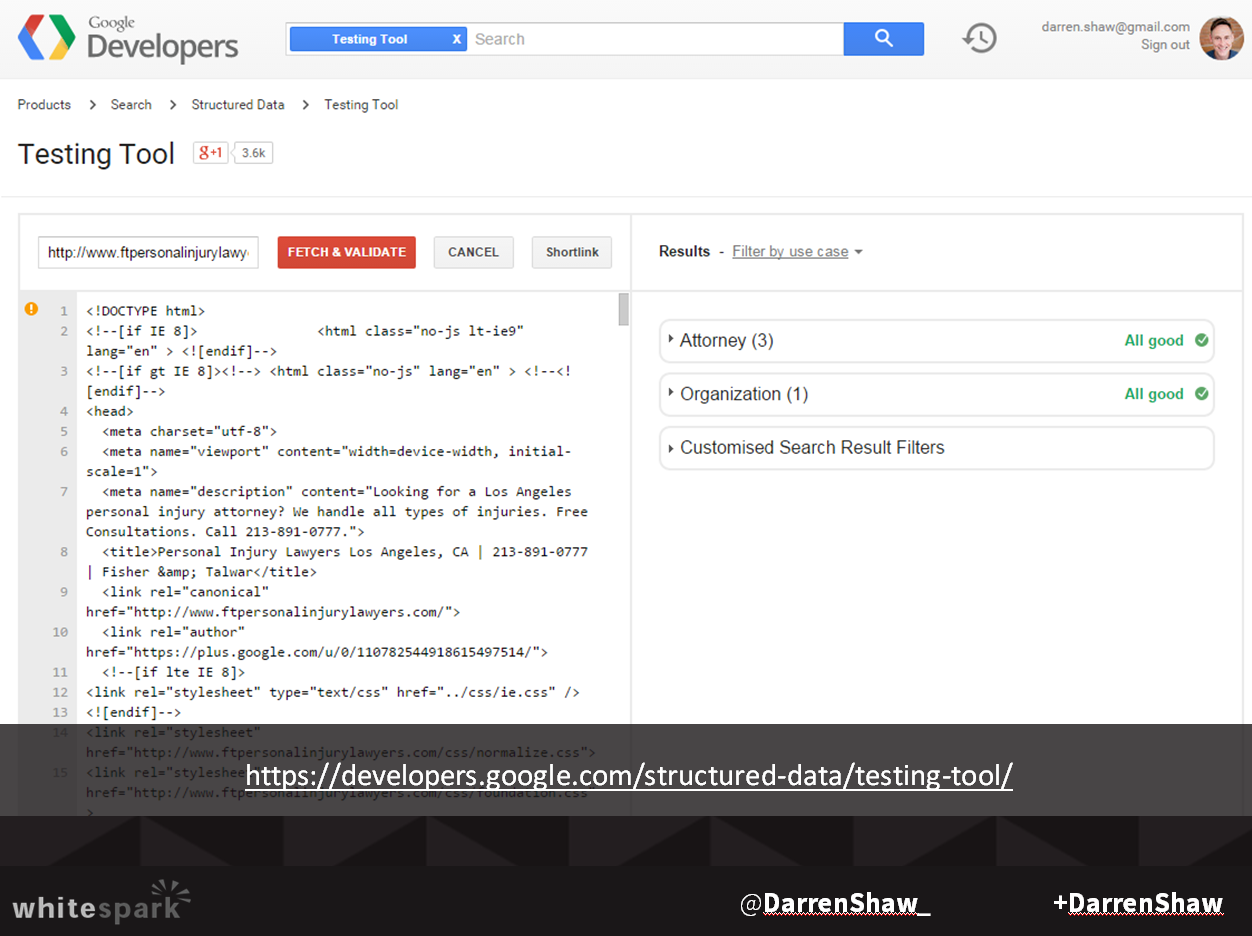Expand the Attorney (3) results row

click(726, 341)
